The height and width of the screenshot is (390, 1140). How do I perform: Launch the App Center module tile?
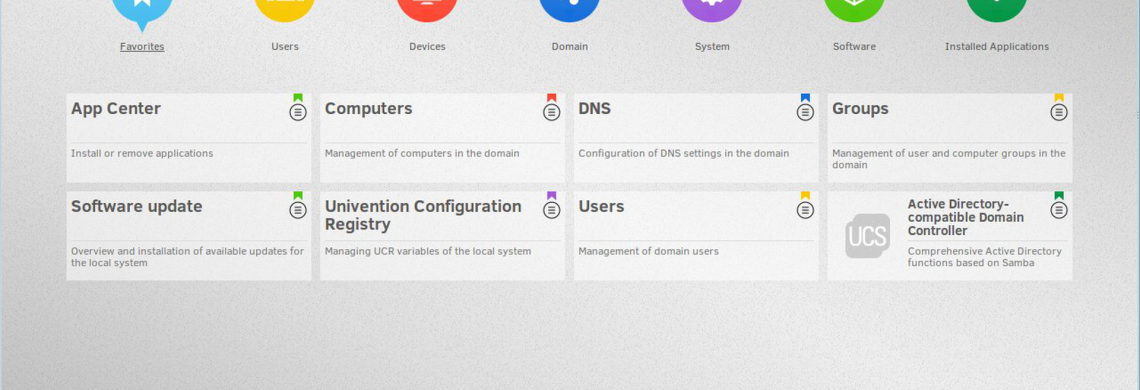click(189, 138)
